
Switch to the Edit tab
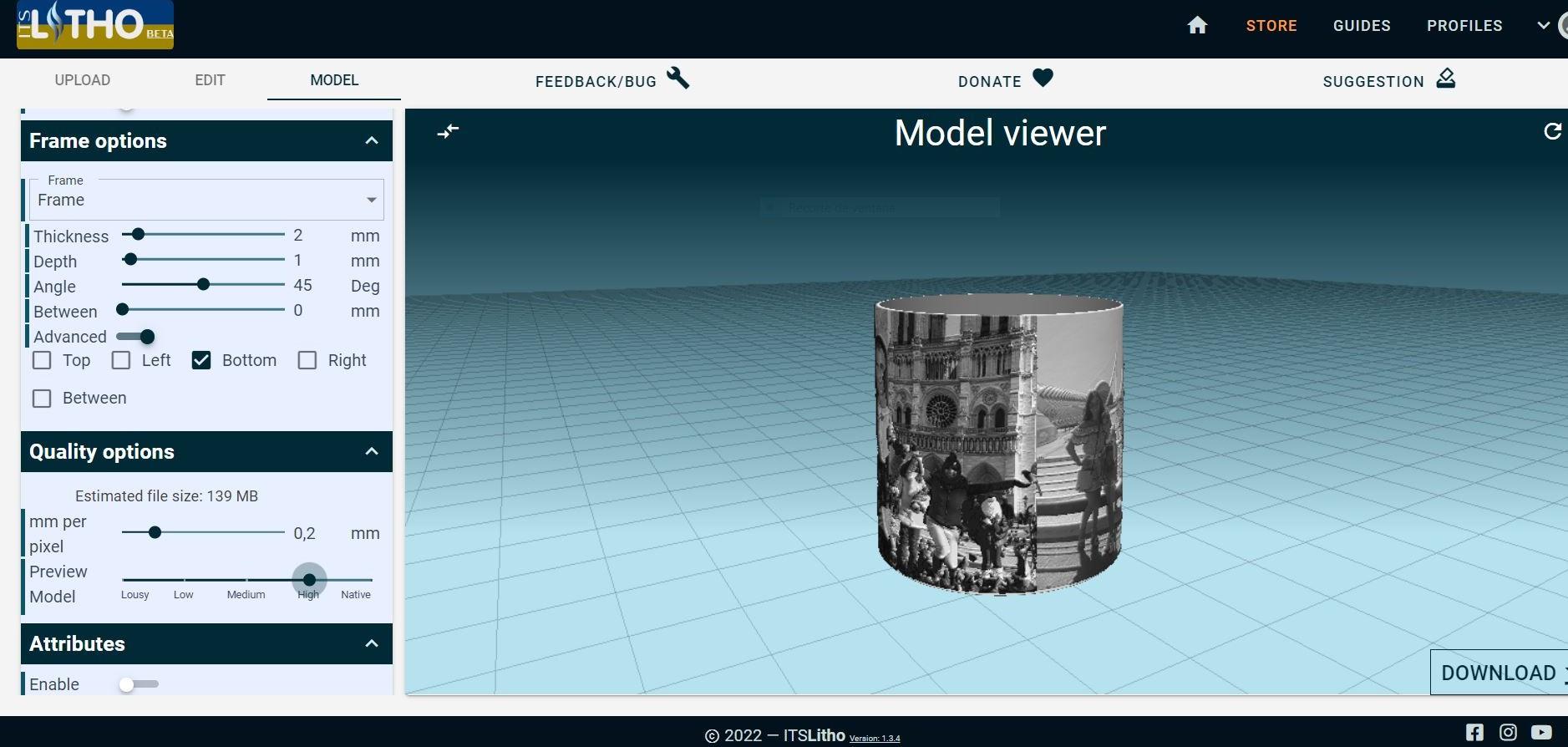point(210,80)
